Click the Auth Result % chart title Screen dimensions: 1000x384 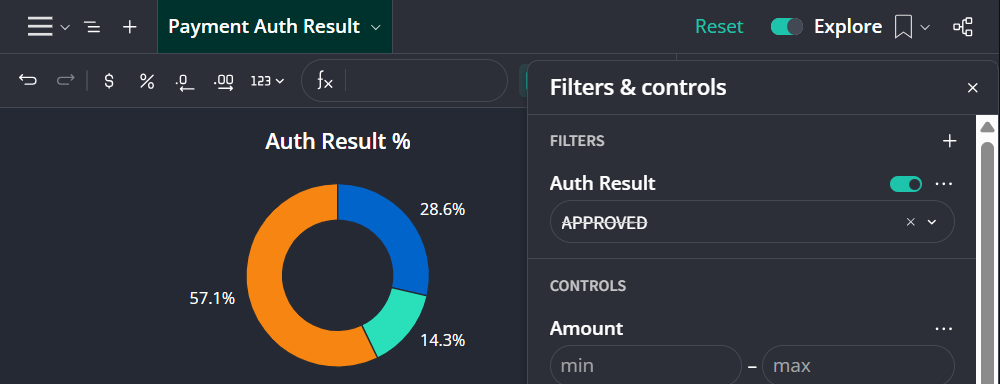[338, 142]
